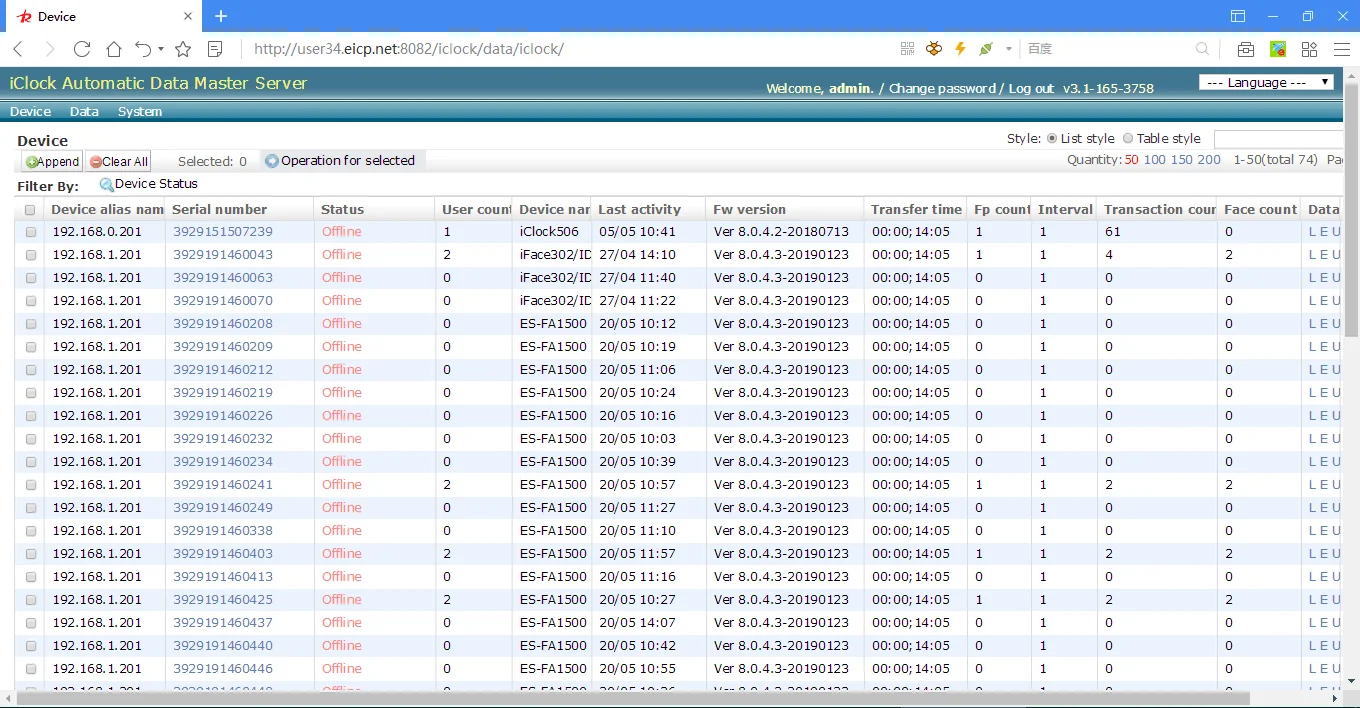Viewport: 1360px width, 708px height.
Task: Tick the select-all checkbox in table header
Action: tap(30, 210)
